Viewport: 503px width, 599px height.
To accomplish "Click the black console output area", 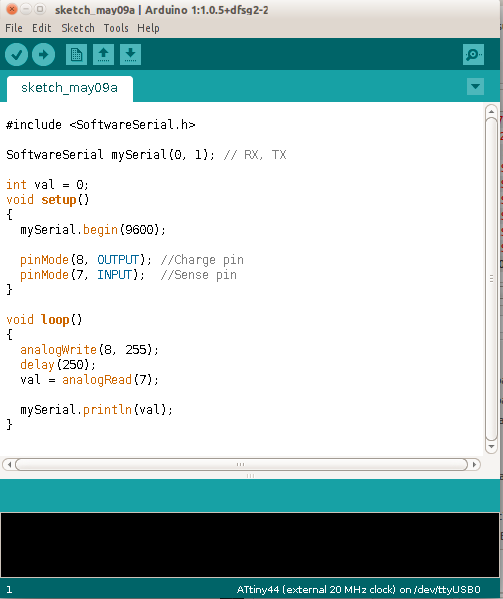I will (x=250, y=545).
